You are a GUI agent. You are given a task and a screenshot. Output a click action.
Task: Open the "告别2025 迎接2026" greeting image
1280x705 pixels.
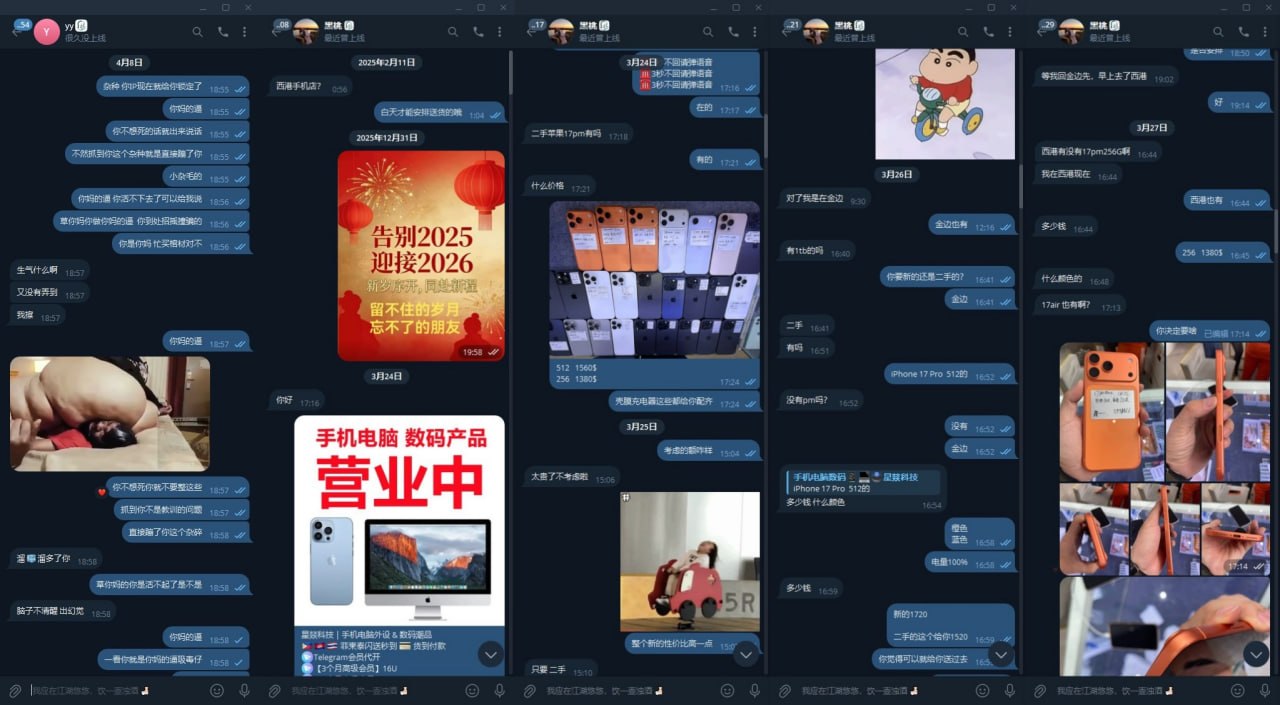[421, 255]
